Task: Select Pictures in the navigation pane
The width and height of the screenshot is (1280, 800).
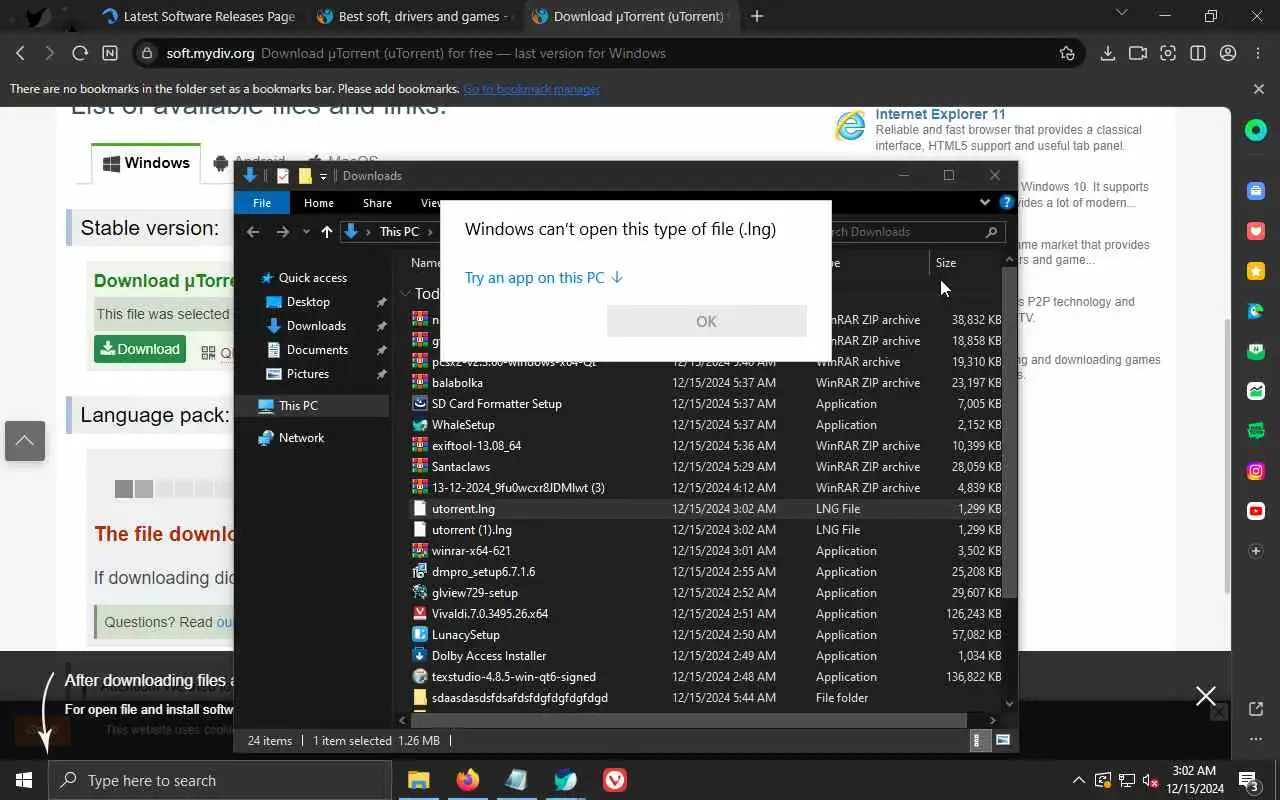Action: click(x=308, y=374)
